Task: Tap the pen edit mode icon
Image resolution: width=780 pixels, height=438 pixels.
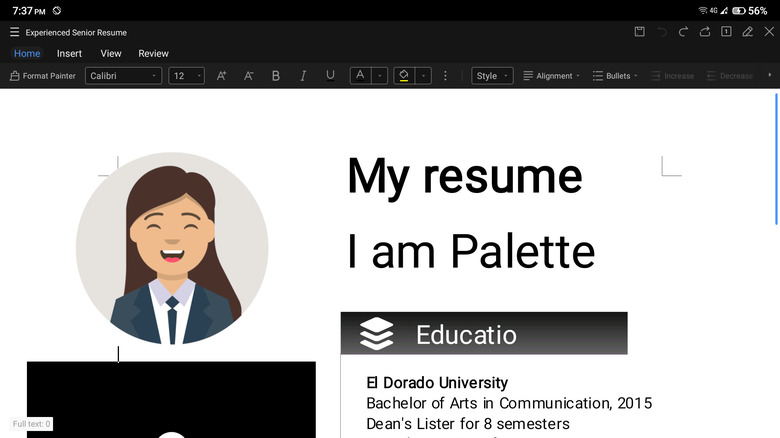Action: pyautogui.click(x=747, y=32)
